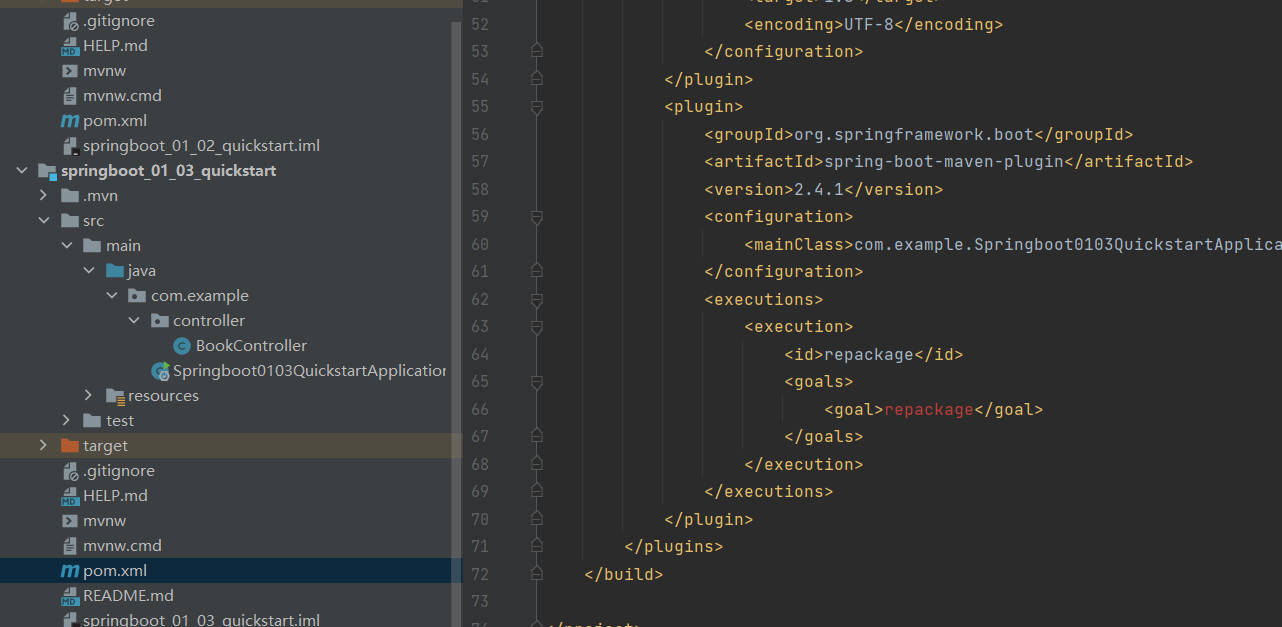Click the closing </goals> tag

[823, 436]
